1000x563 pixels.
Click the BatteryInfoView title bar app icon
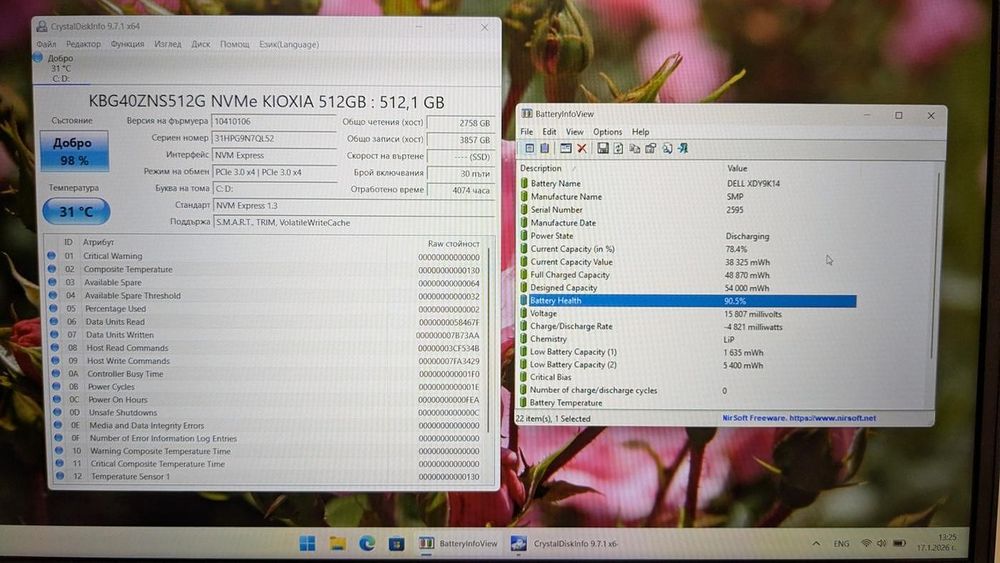[527, 113]
